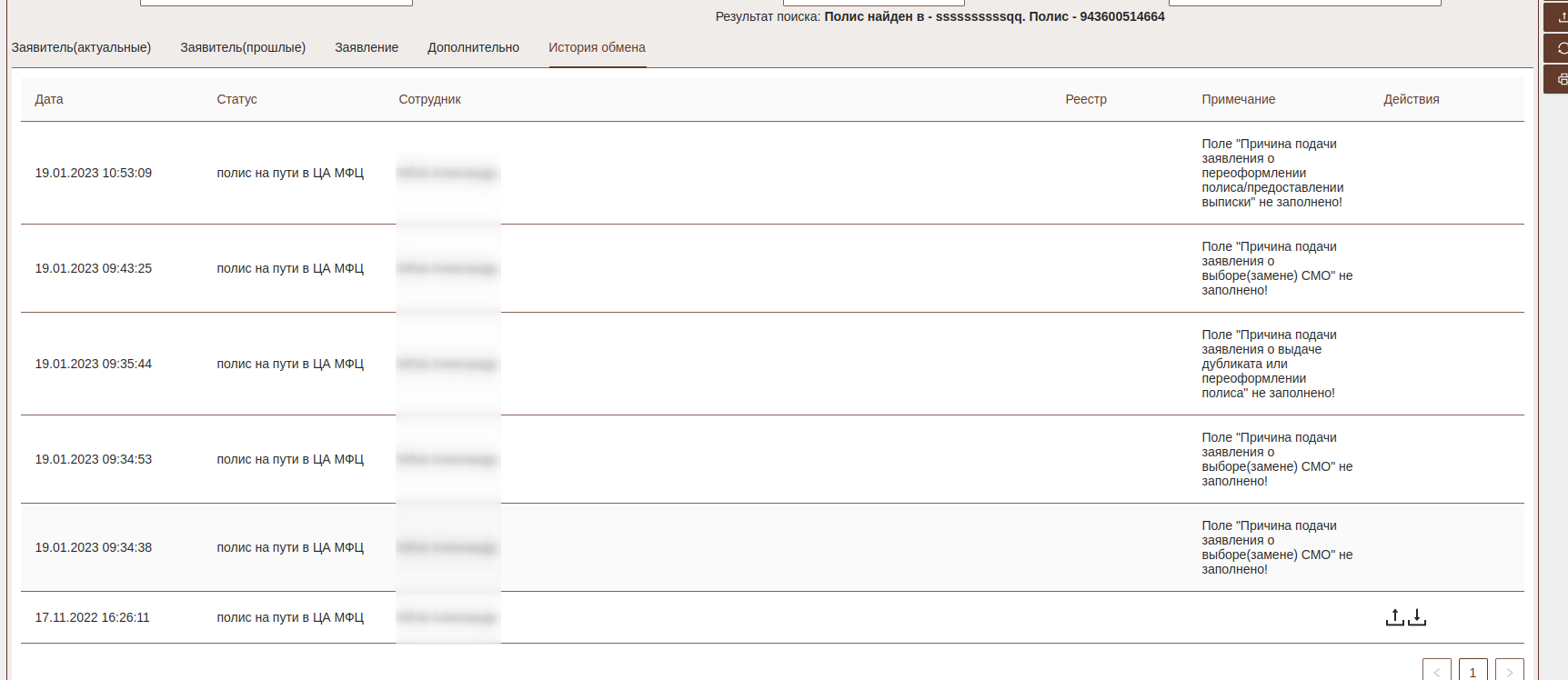Select page 1 in pagination
The image size is (1568, 680).
coord(1473,671)
